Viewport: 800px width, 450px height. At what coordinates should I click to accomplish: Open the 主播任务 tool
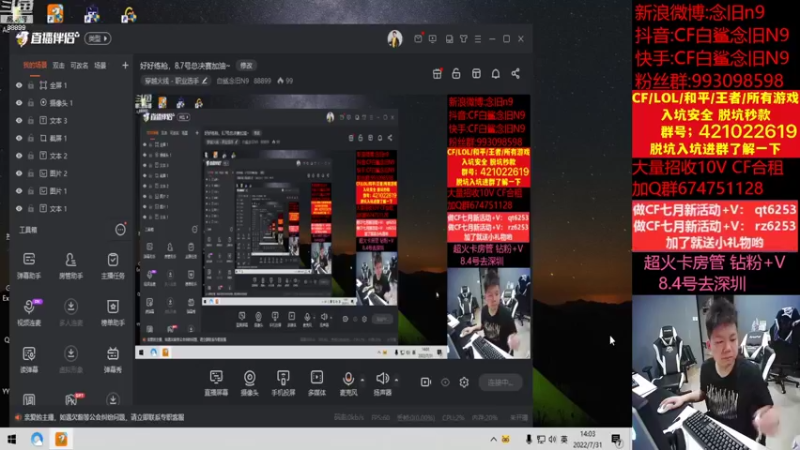113,265
